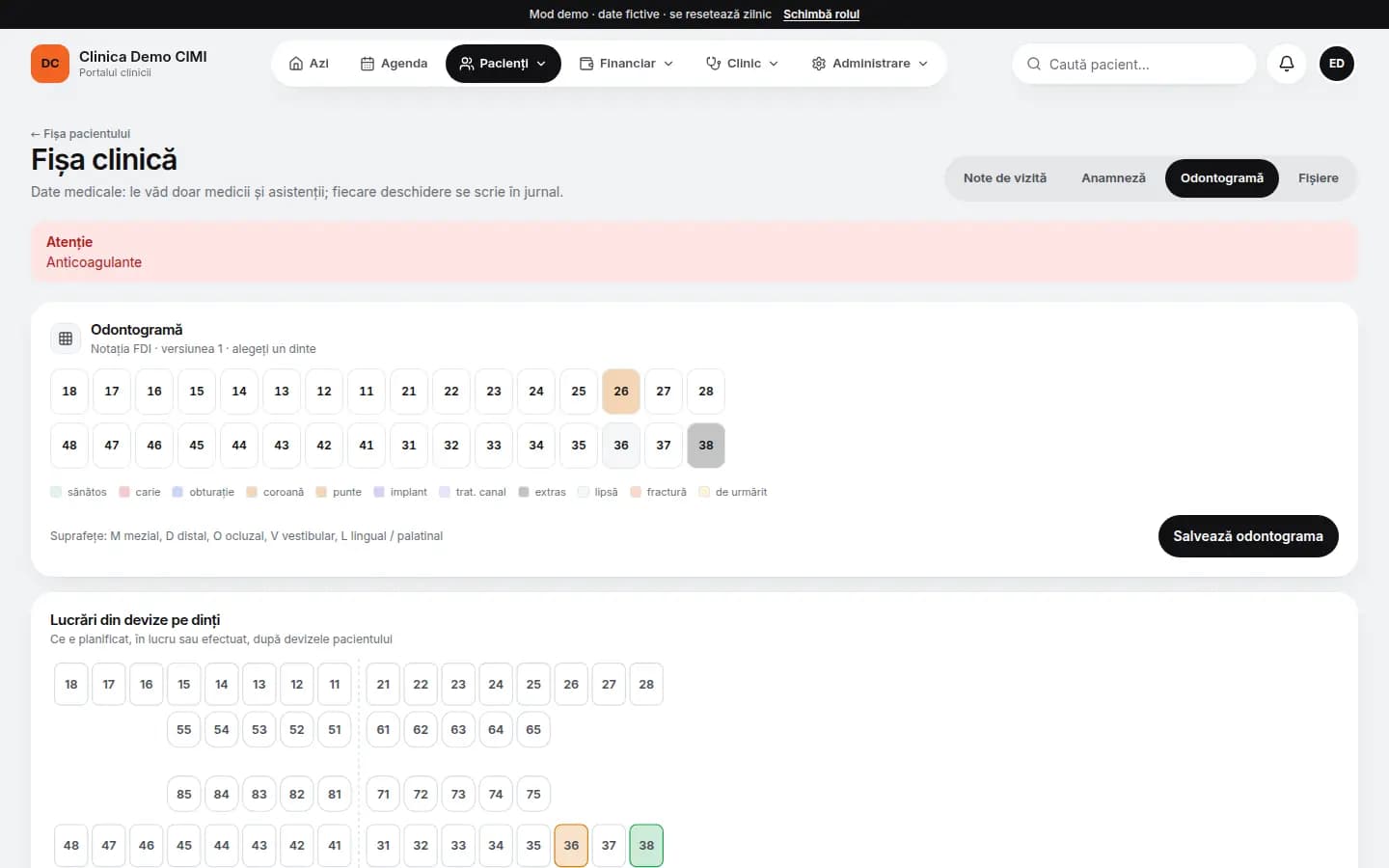Expand the Financiar menu chevron
Image resolution: width=1389 pixels, height=868 pixels.
pyautogui.click(x=668, y=64)
